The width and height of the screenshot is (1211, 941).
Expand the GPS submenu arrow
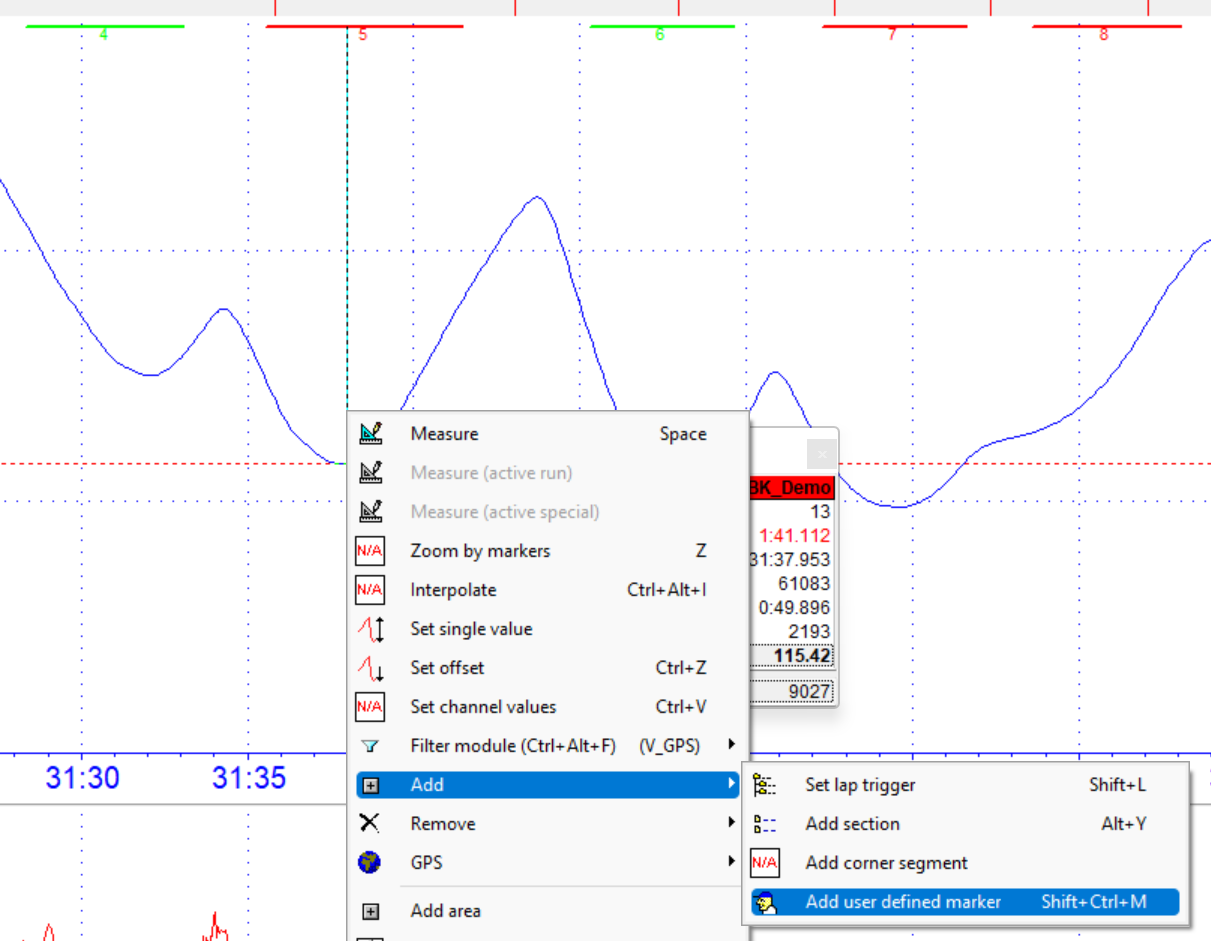click(732, 862)
